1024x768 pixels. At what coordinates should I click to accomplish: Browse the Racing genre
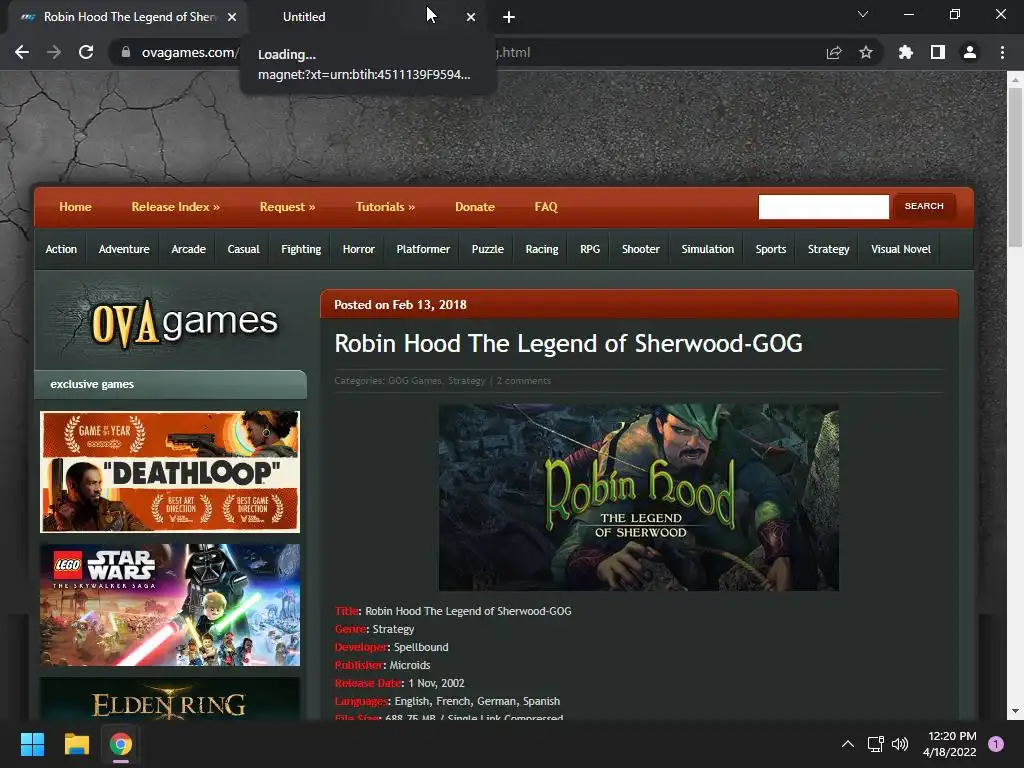click(x=542, y=249)
